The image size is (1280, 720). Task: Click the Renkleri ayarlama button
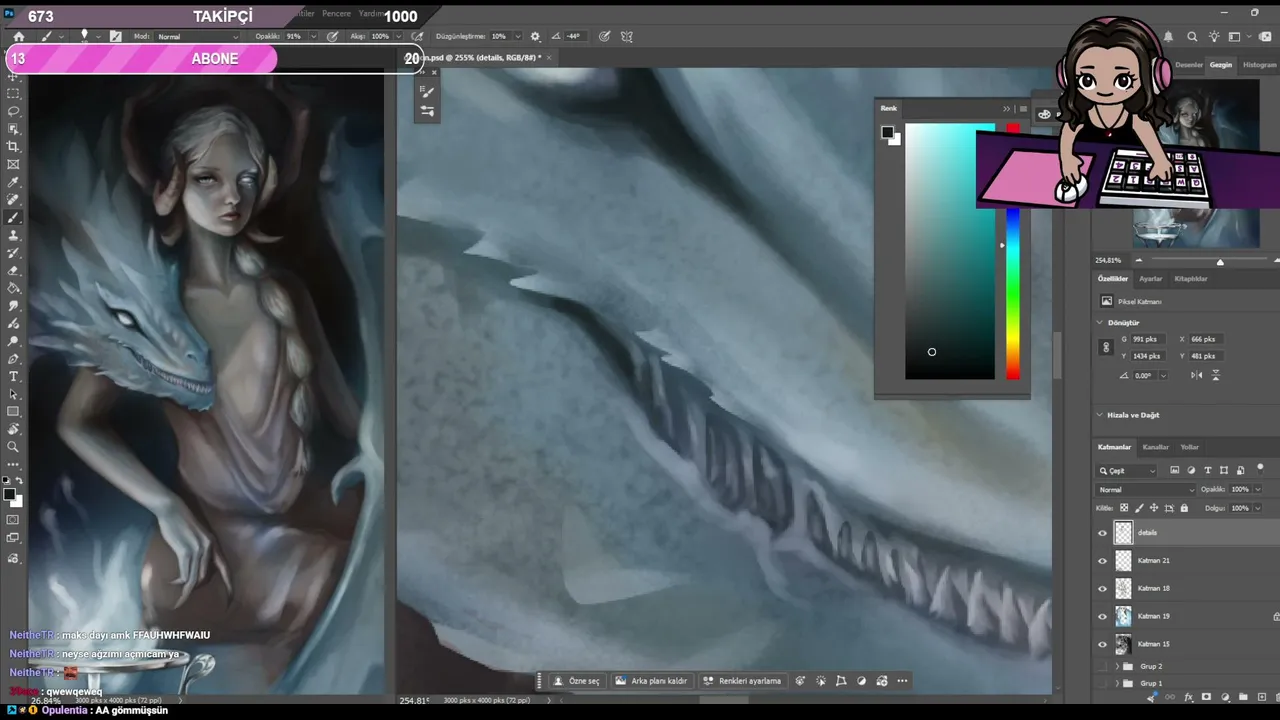(742, 681)
